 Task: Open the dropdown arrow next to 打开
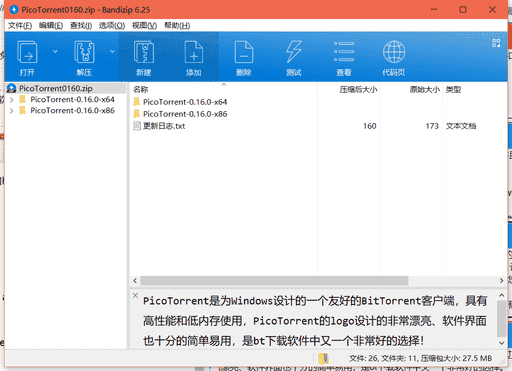55,51
